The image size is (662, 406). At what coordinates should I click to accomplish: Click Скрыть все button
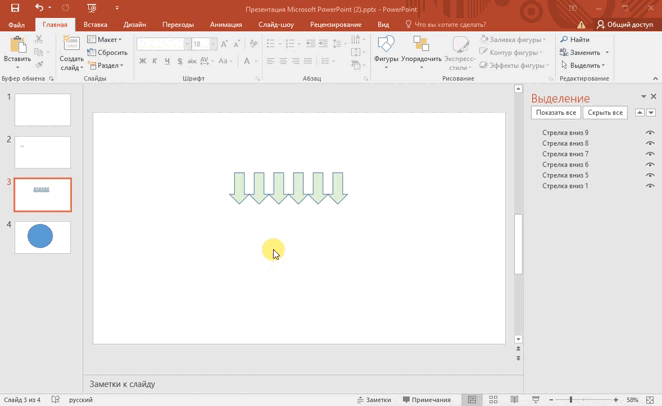pos(605,113)
